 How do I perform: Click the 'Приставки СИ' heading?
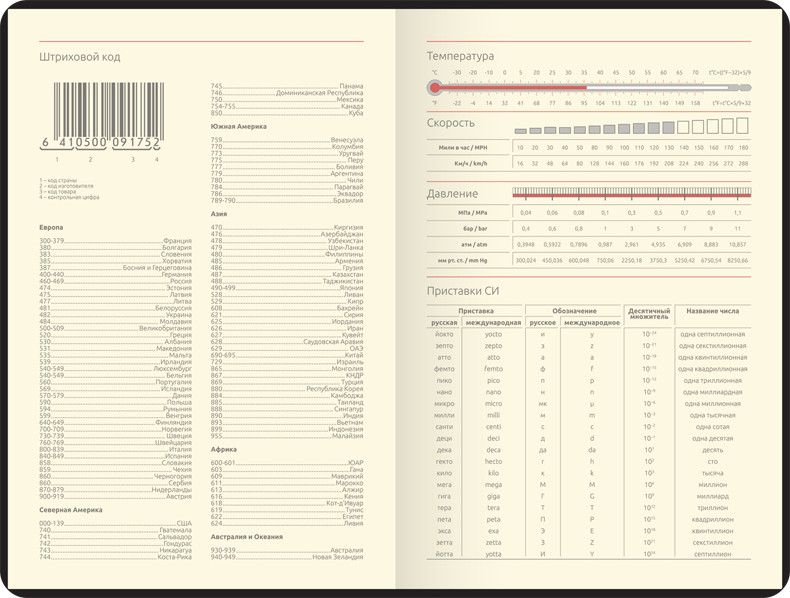coord(466,291)
